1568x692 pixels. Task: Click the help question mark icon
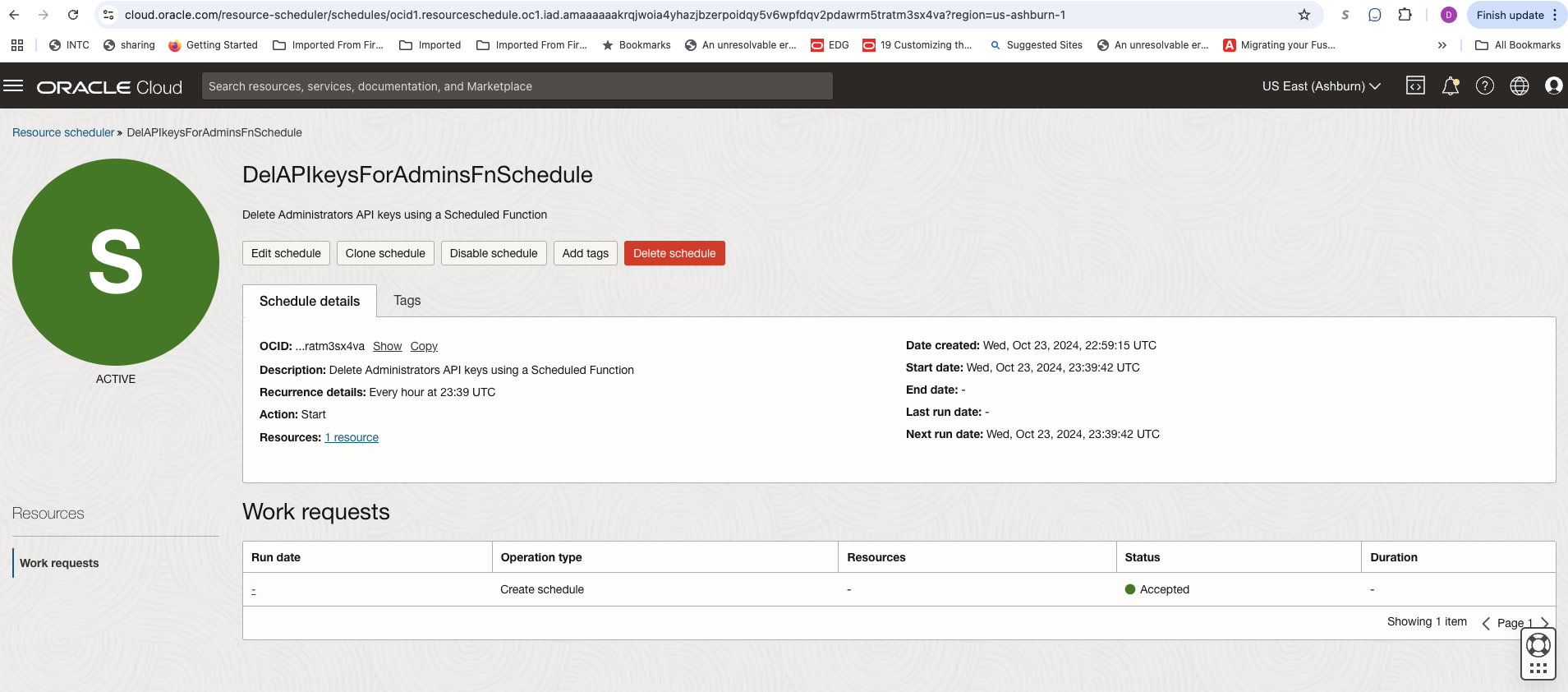[x=1484, y=85]
